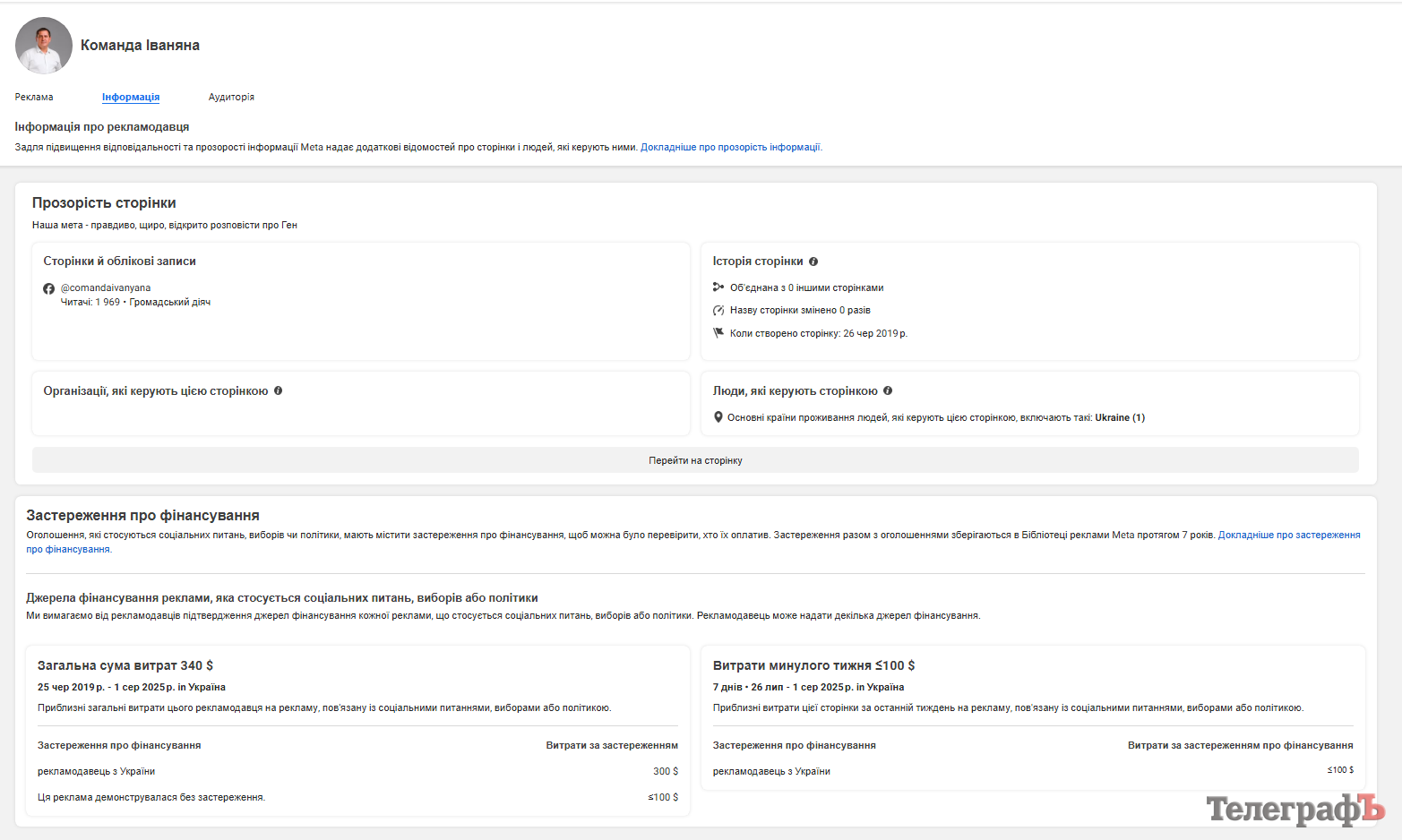1402x840 pixels.
Task: Click the @comandaivanyana account handle
Action: 106,287
